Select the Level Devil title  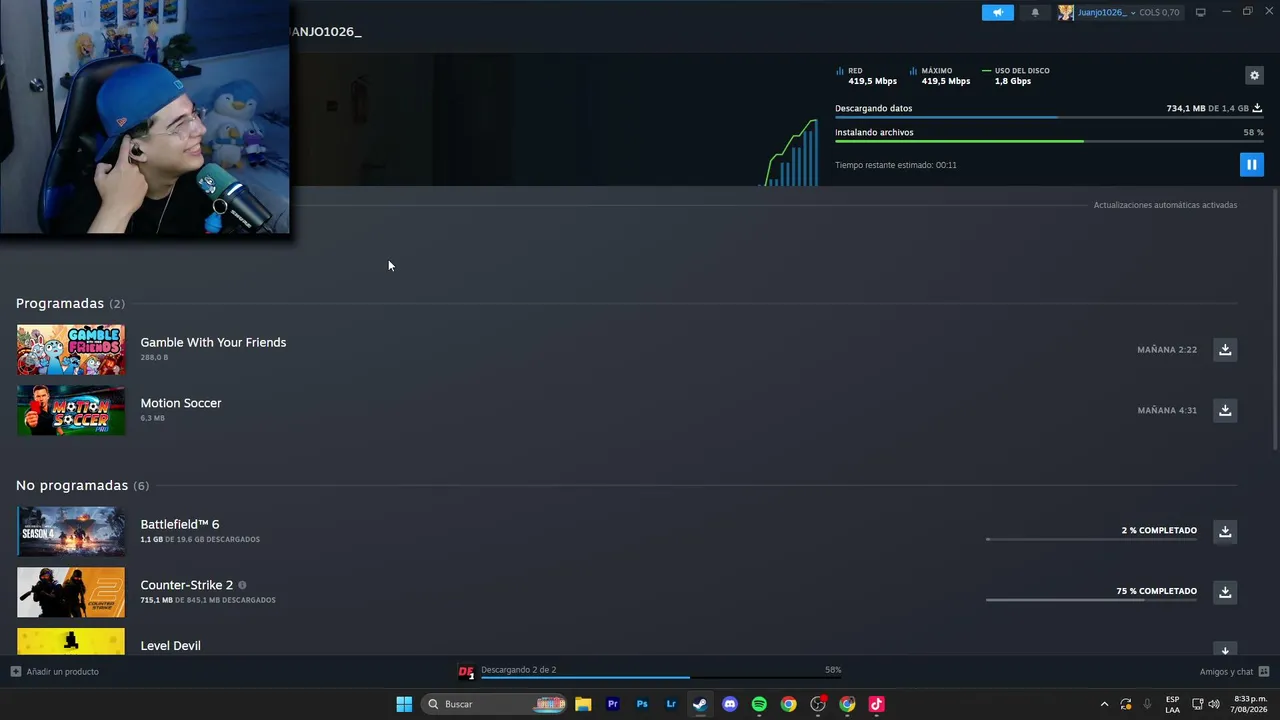click(171, 646)
